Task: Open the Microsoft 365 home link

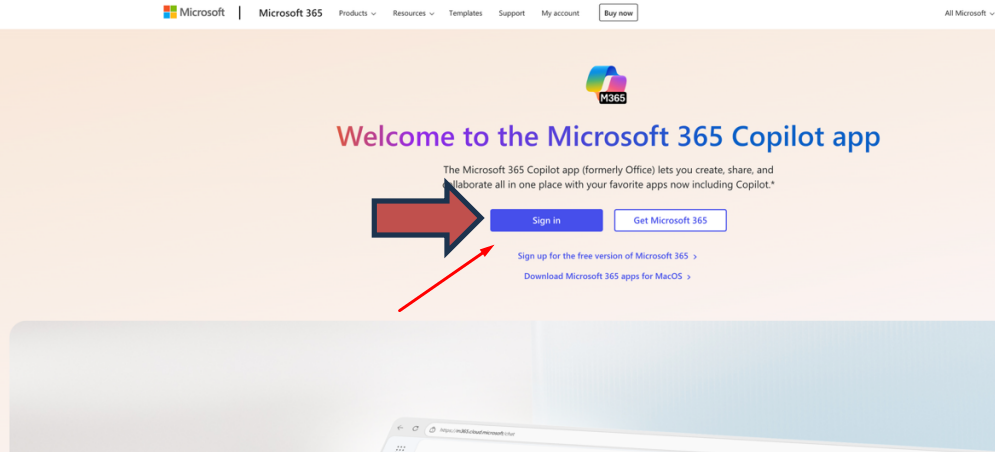Action: pyautogui.click(x=291, y=13)
